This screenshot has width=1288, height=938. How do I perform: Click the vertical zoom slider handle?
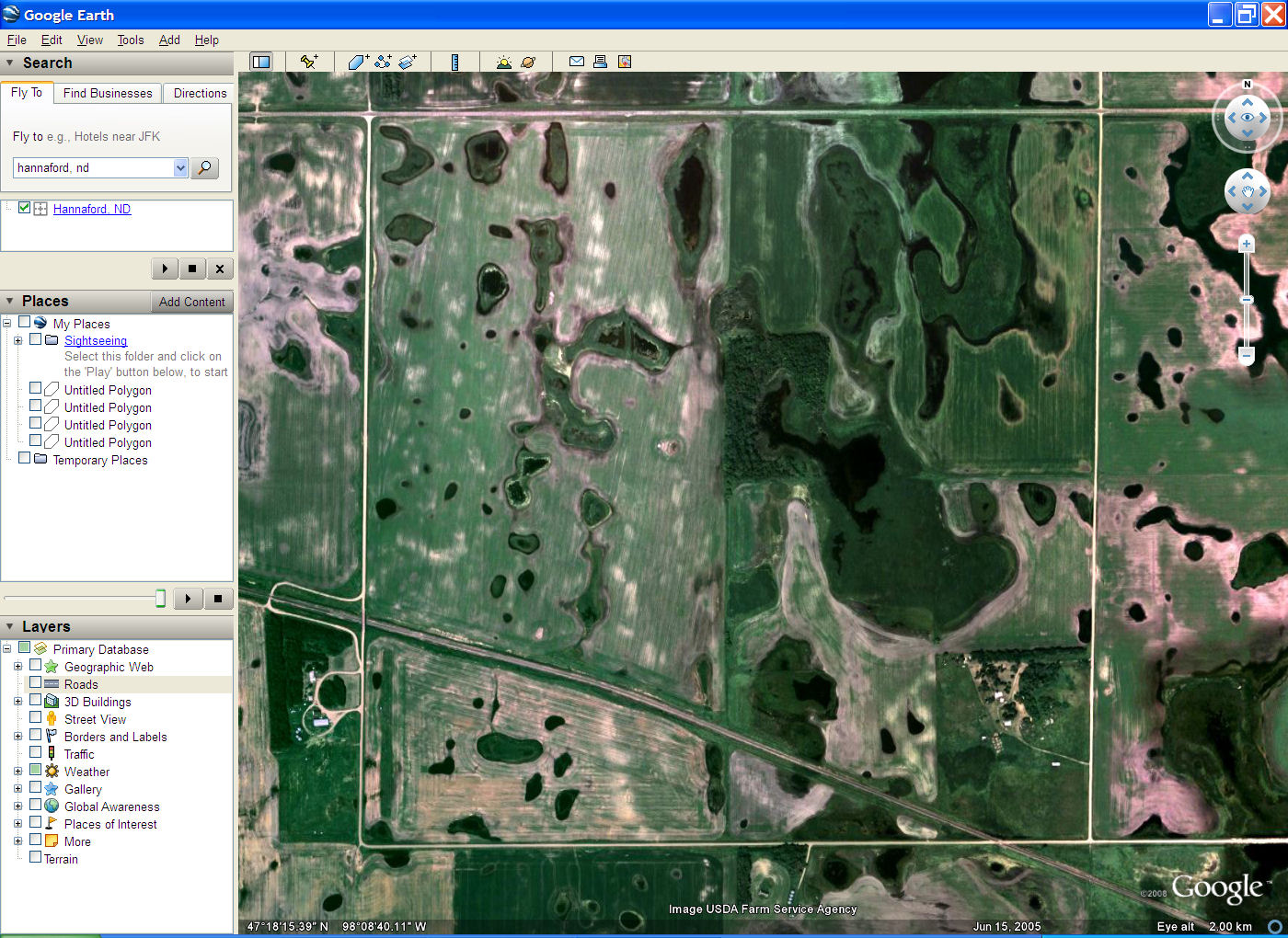[x=1247, y=300]
